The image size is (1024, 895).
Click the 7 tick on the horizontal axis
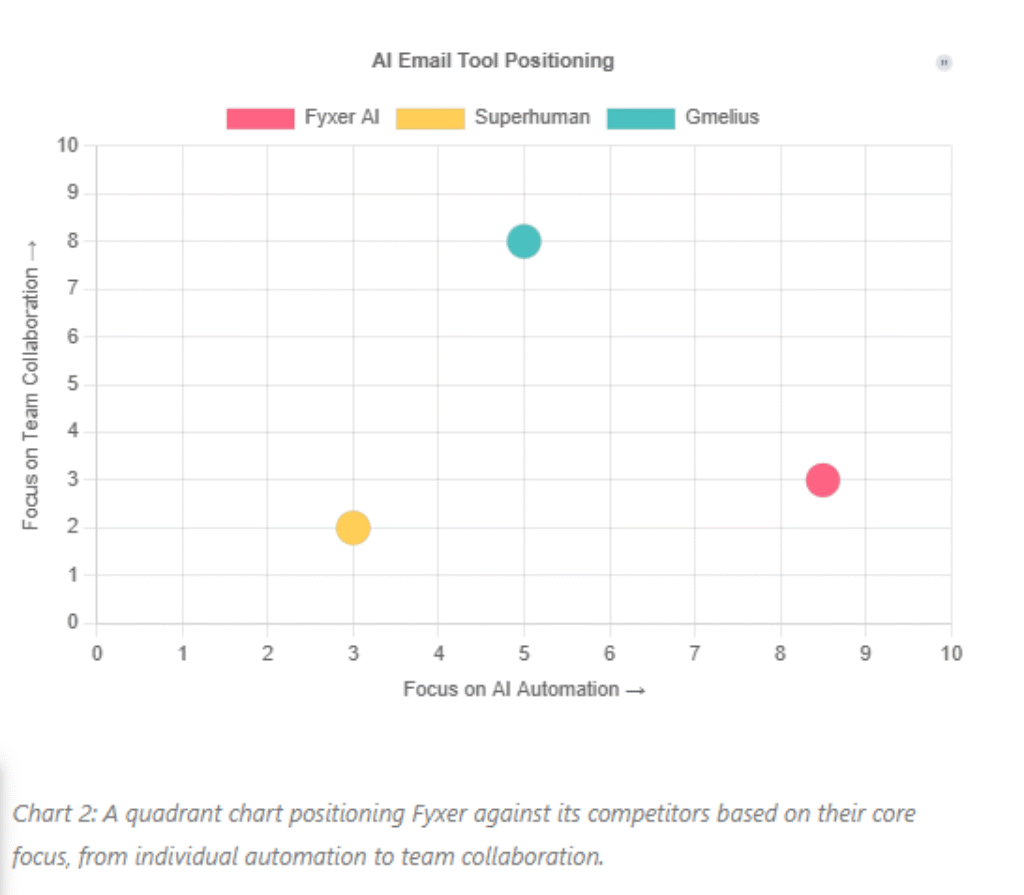[x=695, y=654]
